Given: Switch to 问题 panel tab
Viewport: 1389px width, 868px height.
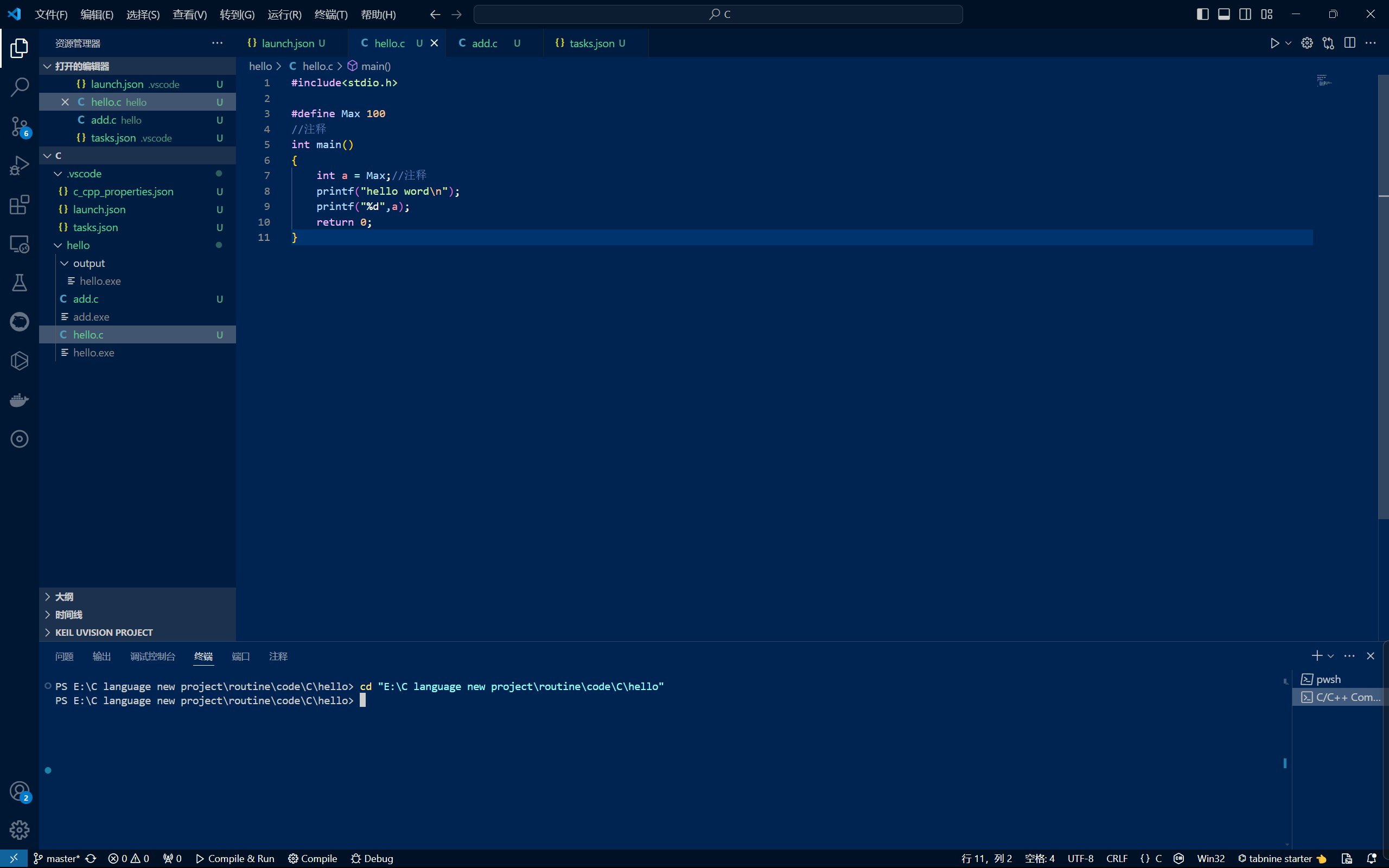Looking at the screenshot, I should (64, 656).
